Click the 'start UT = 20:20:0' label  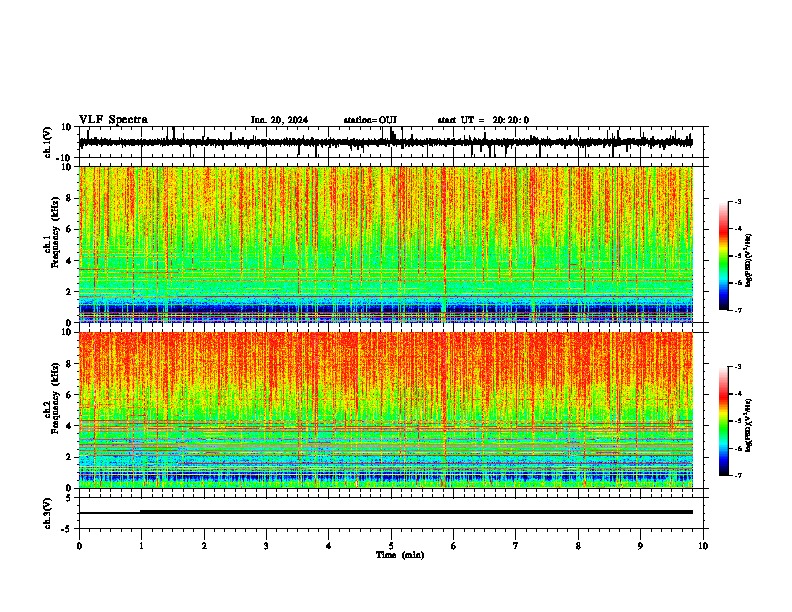(x=483, y=120)
